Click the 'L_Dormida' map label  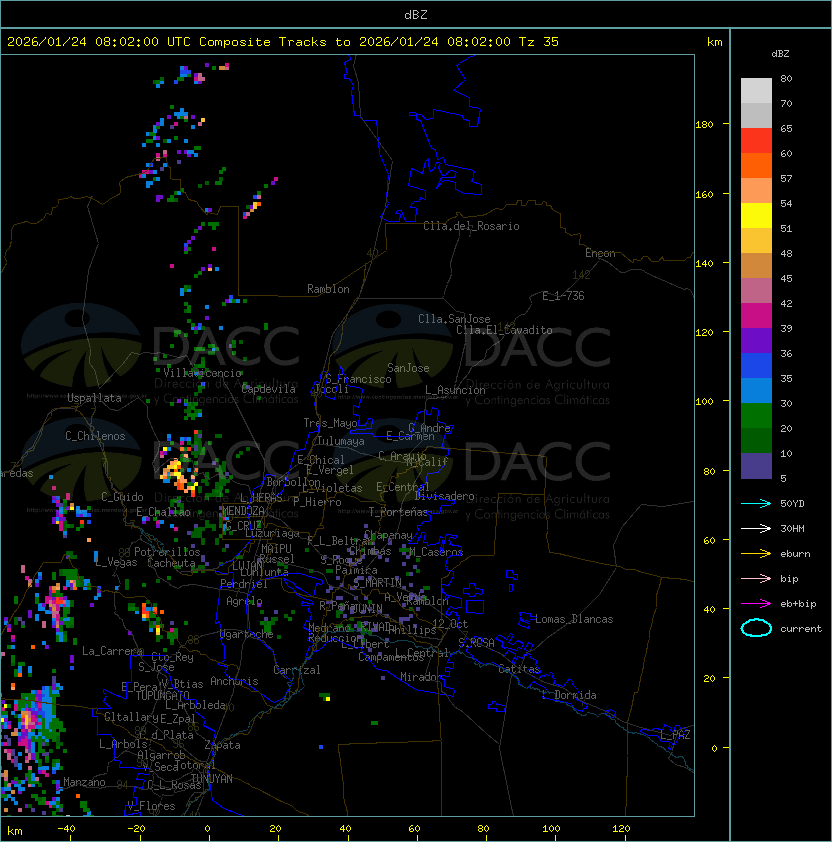click(569, 695)
